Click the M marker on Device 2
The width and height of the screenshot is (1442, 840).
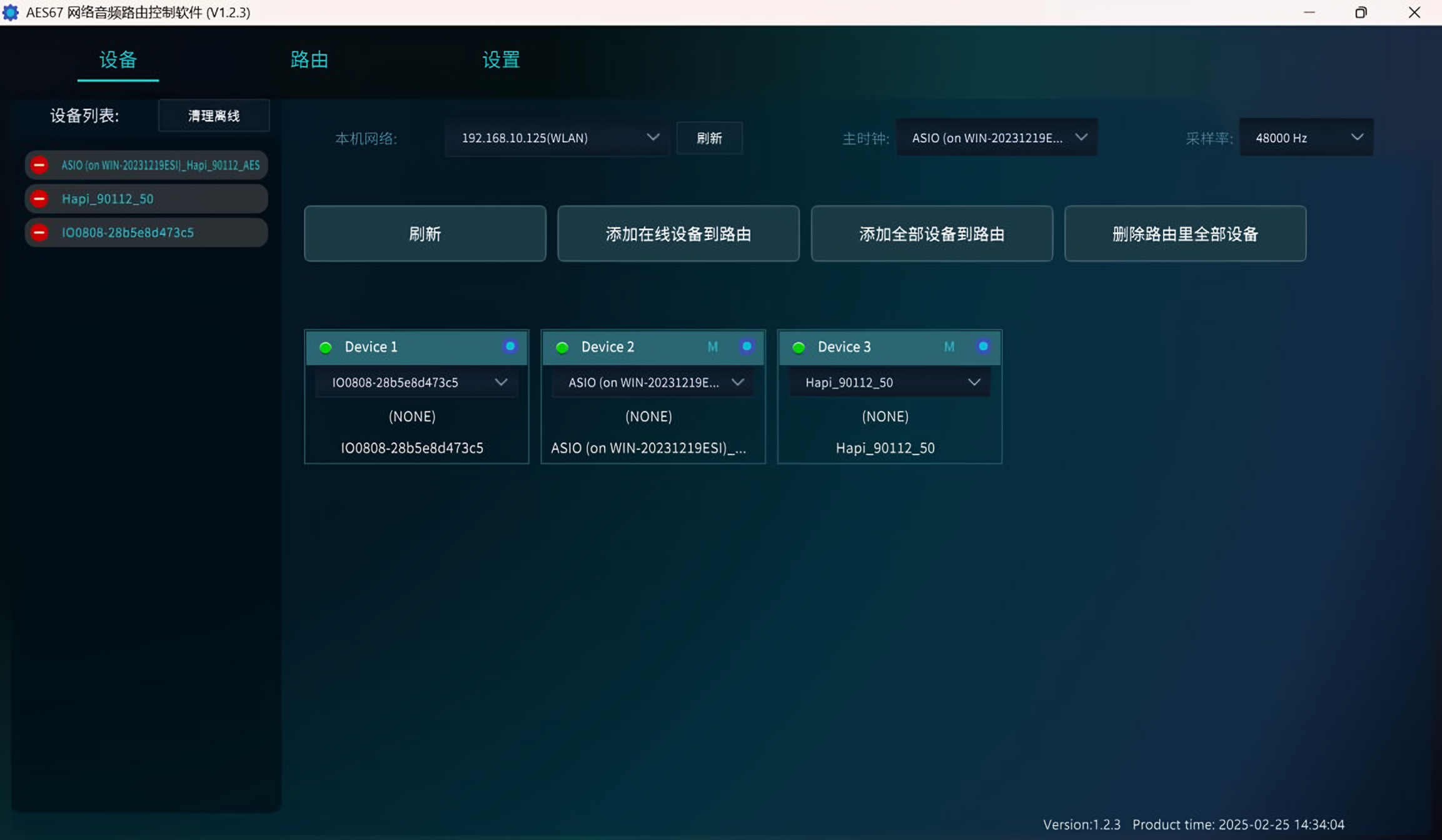pos(712,347)
